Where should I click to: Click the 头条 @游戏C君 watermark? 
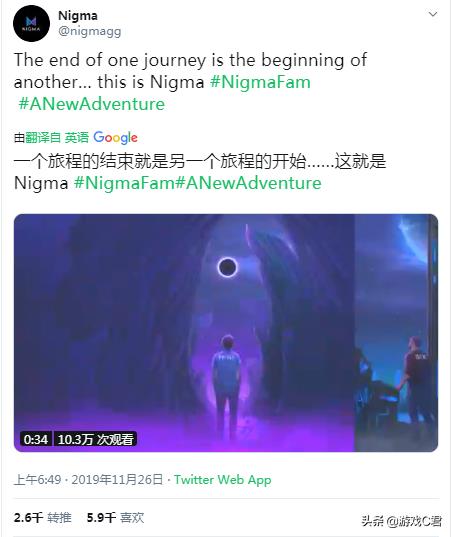(x=401, y=521)
